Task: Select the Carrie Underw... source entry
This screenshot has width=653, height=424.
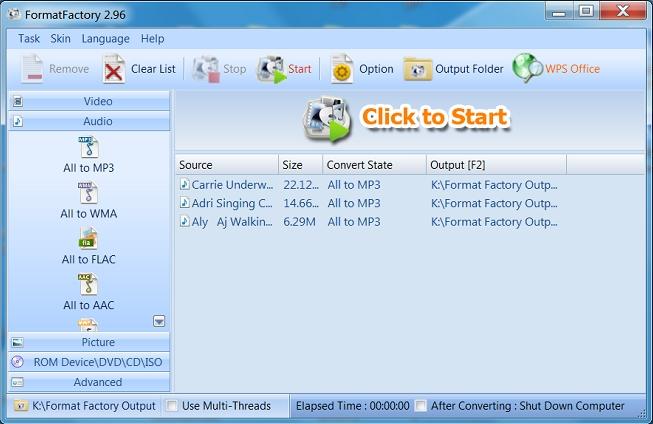Action: [232, 185]
